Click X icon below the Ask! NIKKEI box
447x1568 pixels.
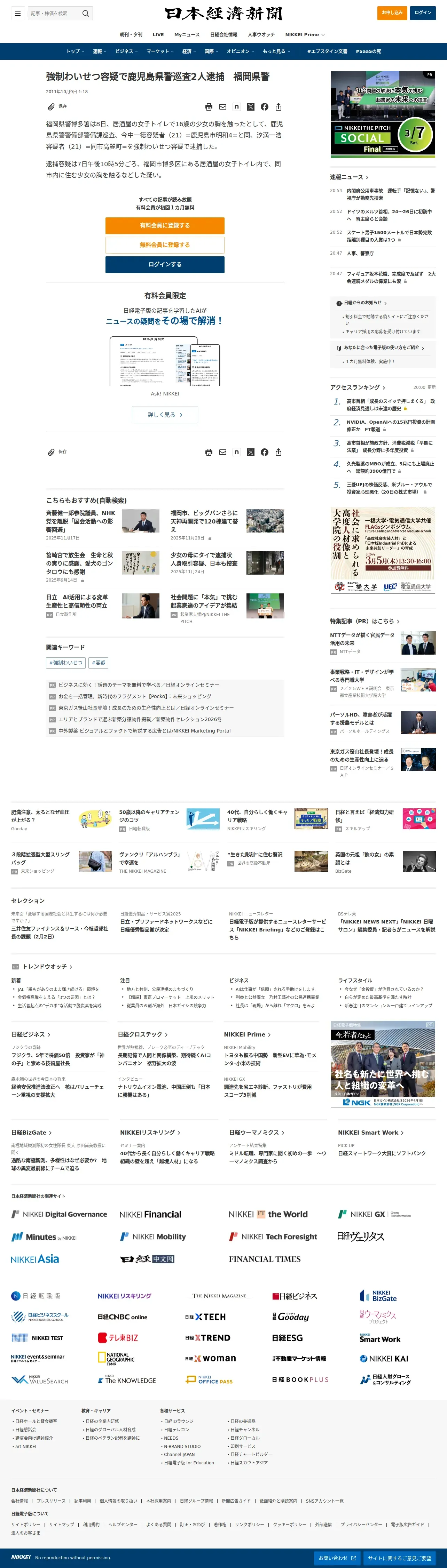[250, 452]
